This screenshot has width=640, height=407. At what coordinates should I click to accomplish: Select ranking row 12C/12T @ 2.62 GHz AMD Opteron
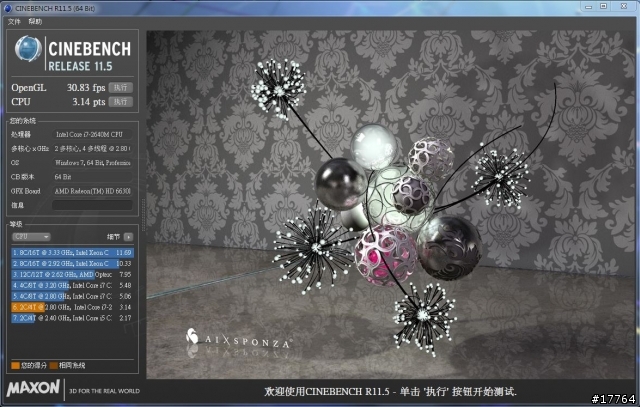pos(72,275)
